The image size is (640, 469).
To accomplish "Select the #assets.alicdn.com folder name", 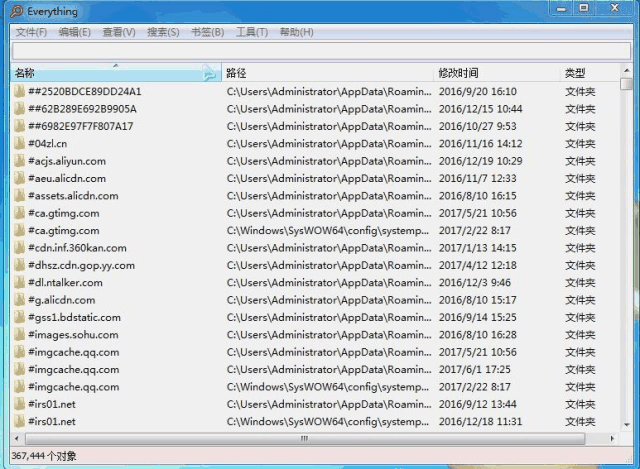I will tap(73, 196).
